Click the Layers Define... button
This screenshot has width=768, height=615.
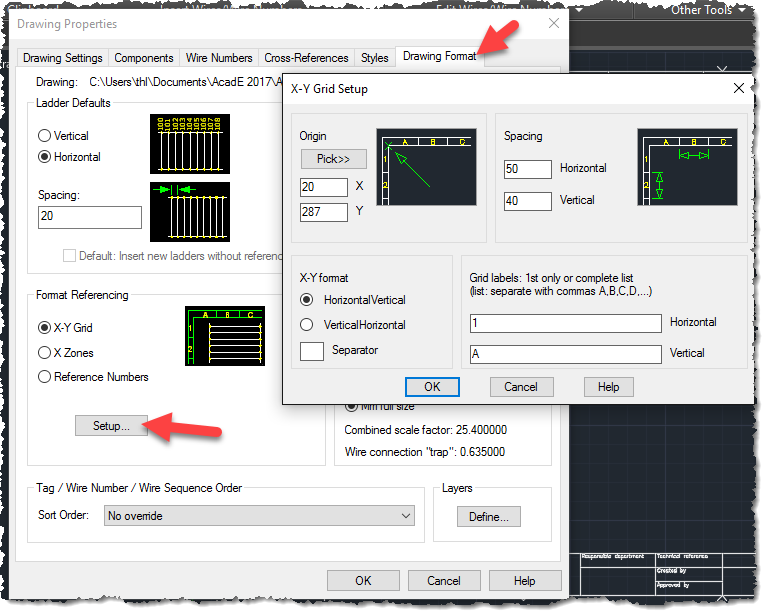[488, 517]
